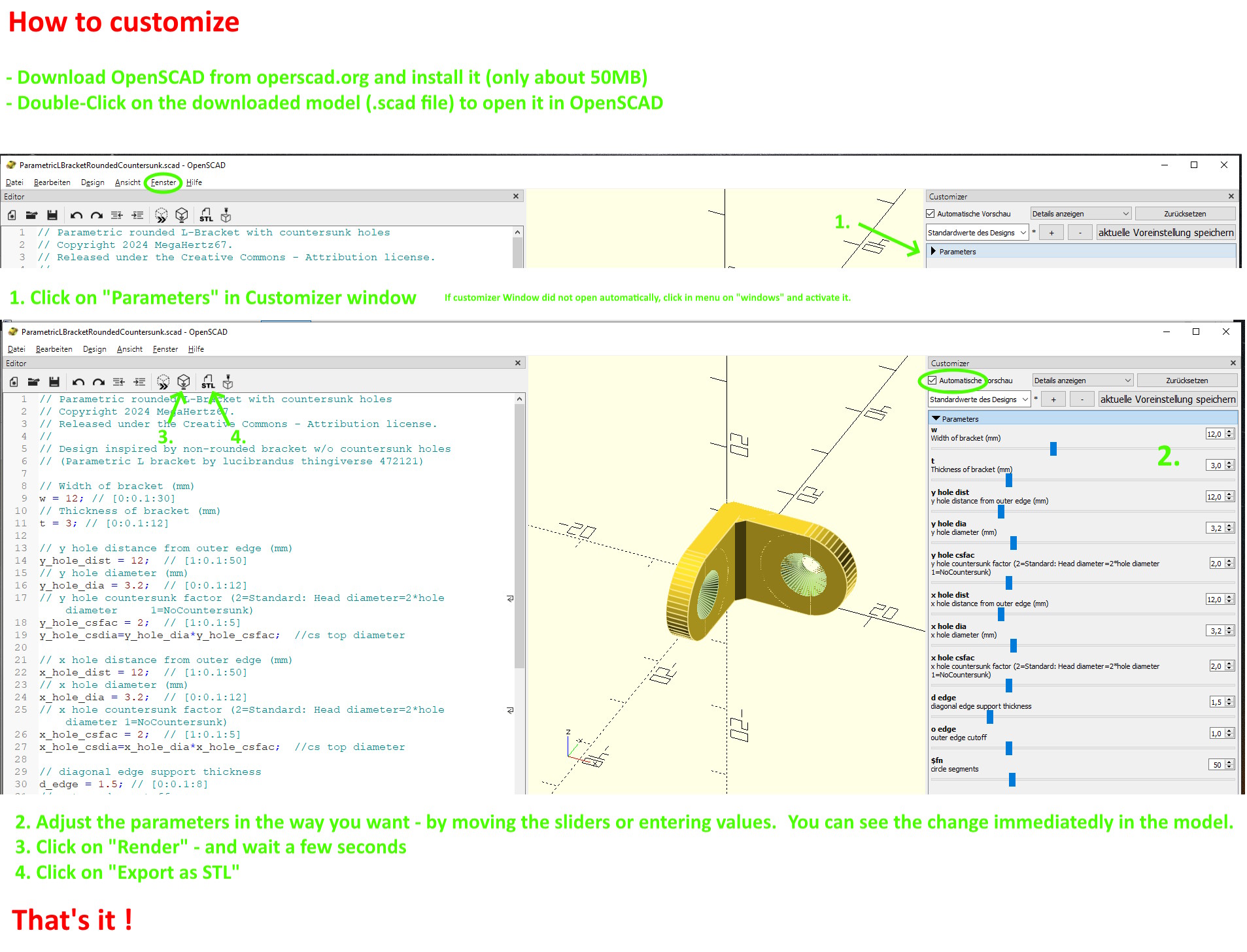The image size is (1247, 952).
Task: Select the Preview icon in the toolbar
Action: (x=163, y=381)
